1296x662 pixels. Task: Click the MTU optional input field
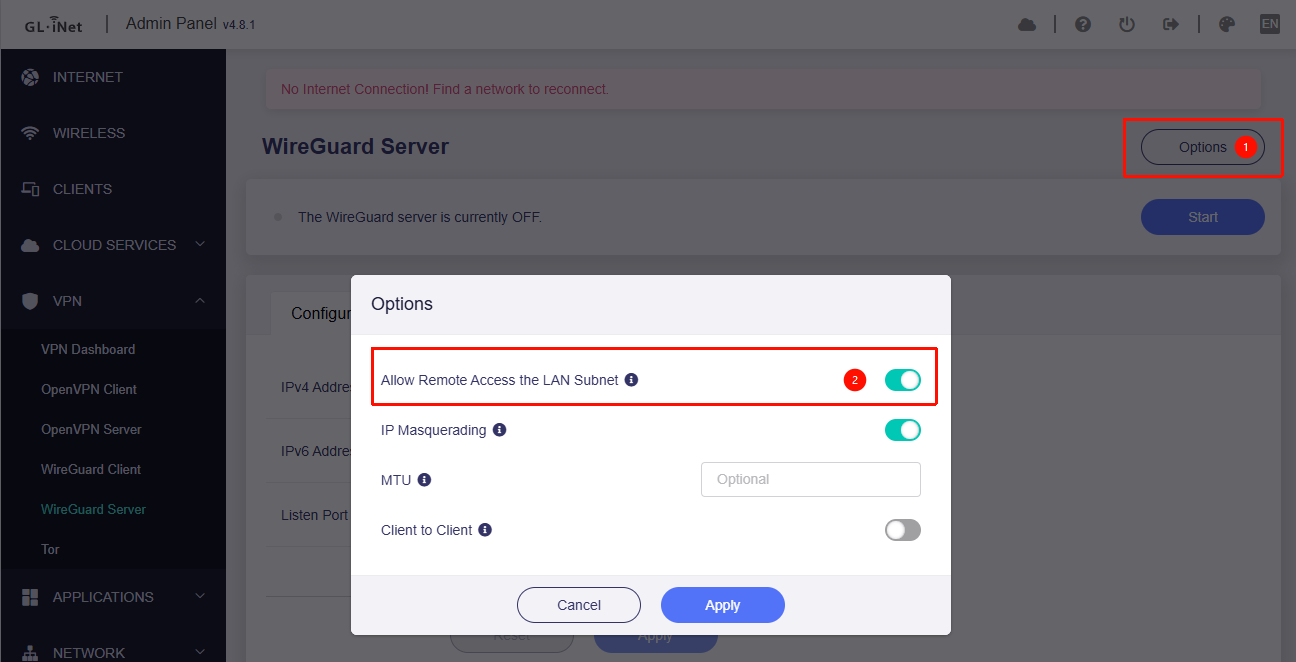tap(810, 480)
